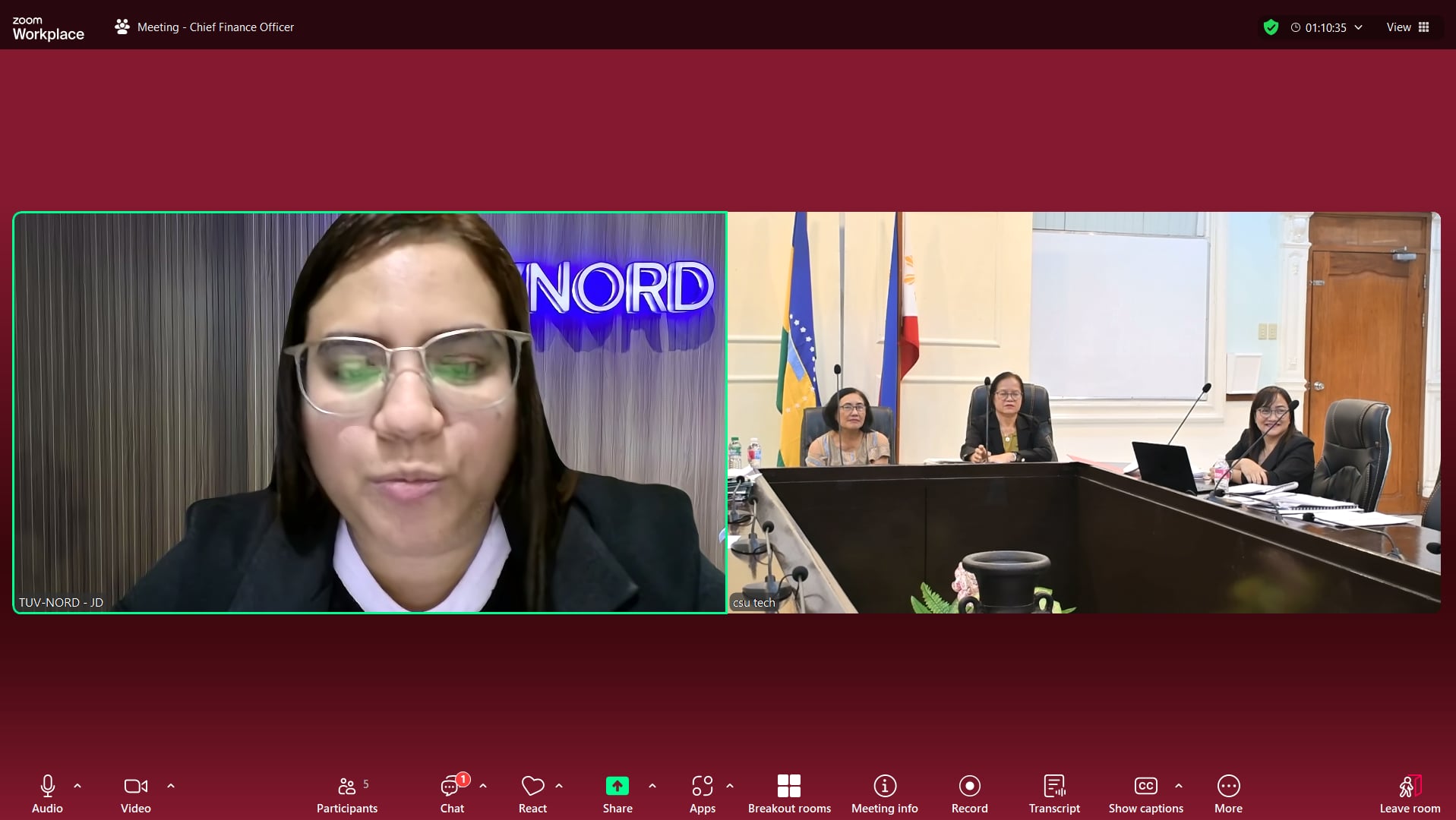Image resolution: width=1456 pixels, height=820 pixels.
Task: Click the green Share screen icon
Action: (617, 786)
